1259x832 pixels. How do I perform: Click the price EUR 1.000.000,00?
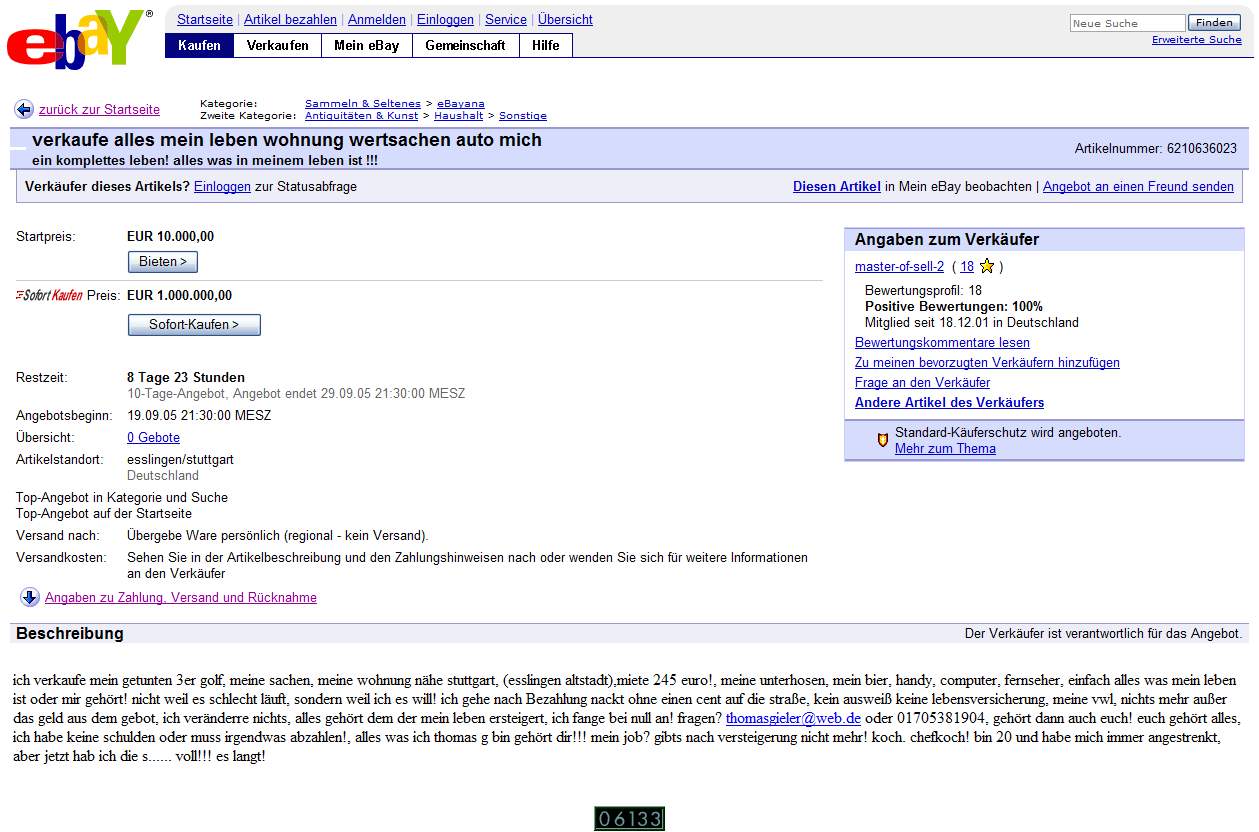pos(179,296)
